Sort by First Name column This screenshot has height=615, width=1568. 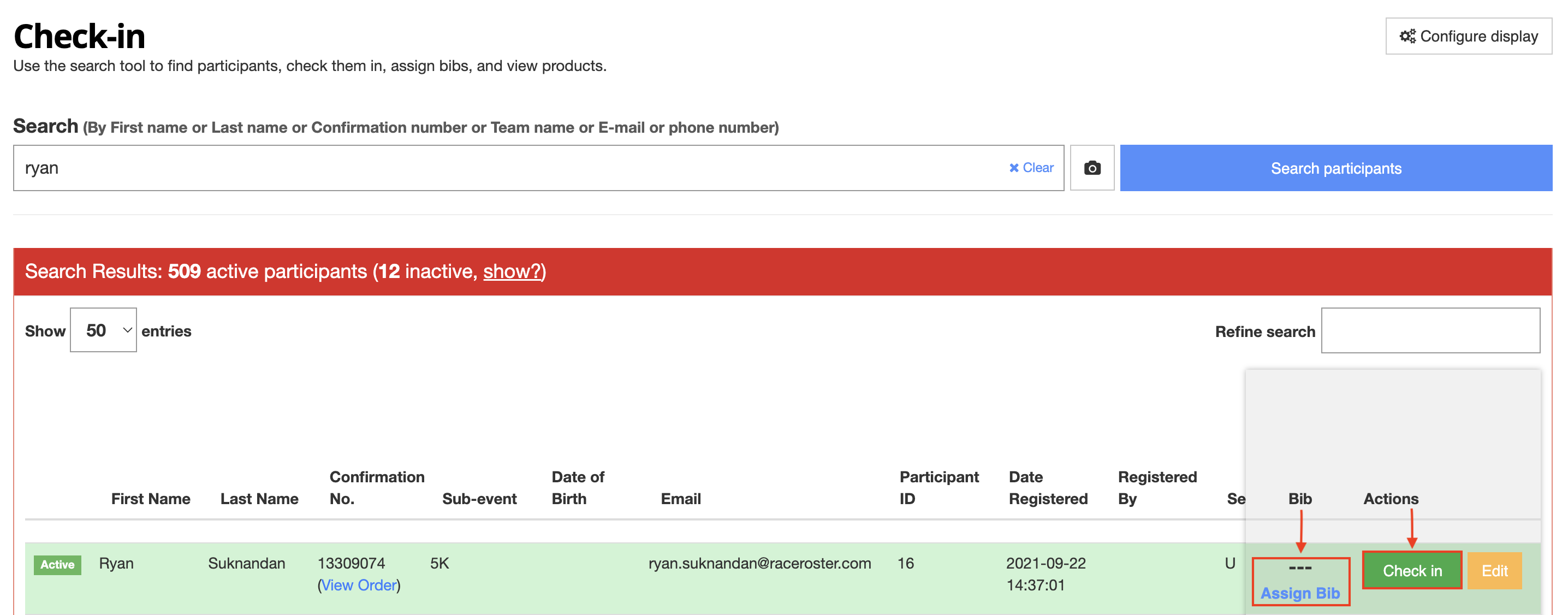point(150,499)
